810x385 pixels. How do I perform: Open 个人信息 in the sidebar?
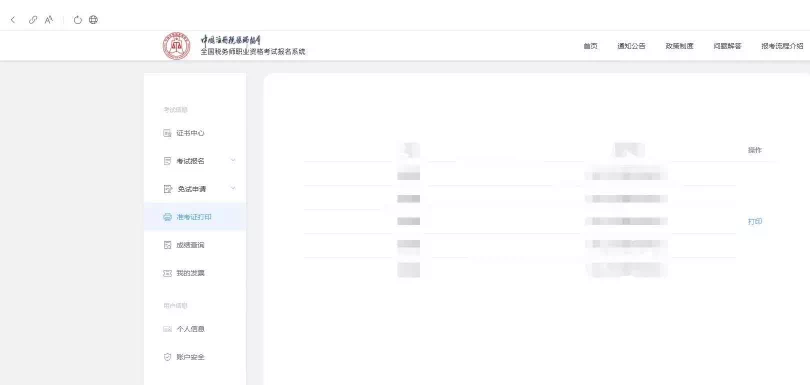pyautogui.click(x=190, y=329)
